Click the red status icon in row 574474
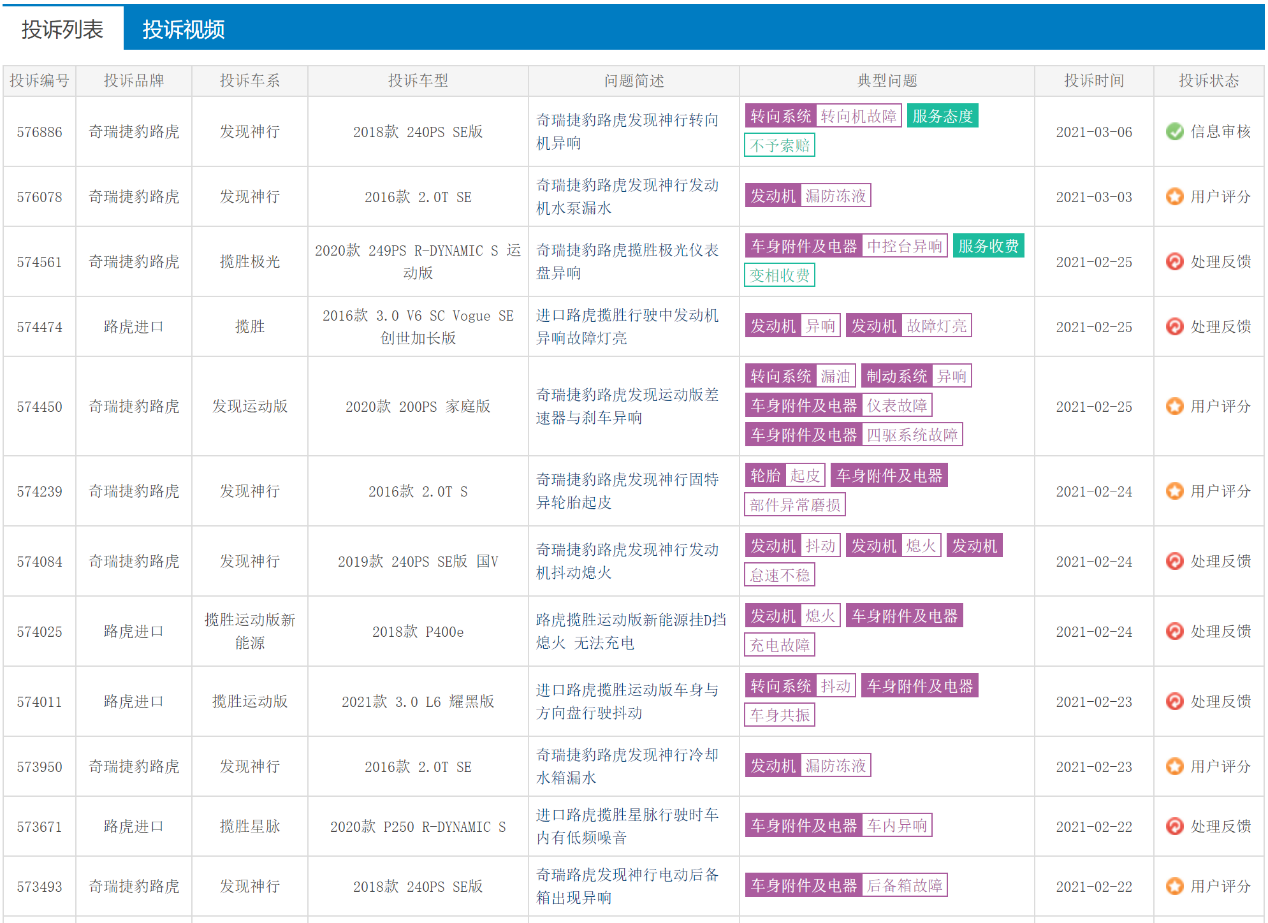This screenshot has width=1268, height=923. 1175,326
